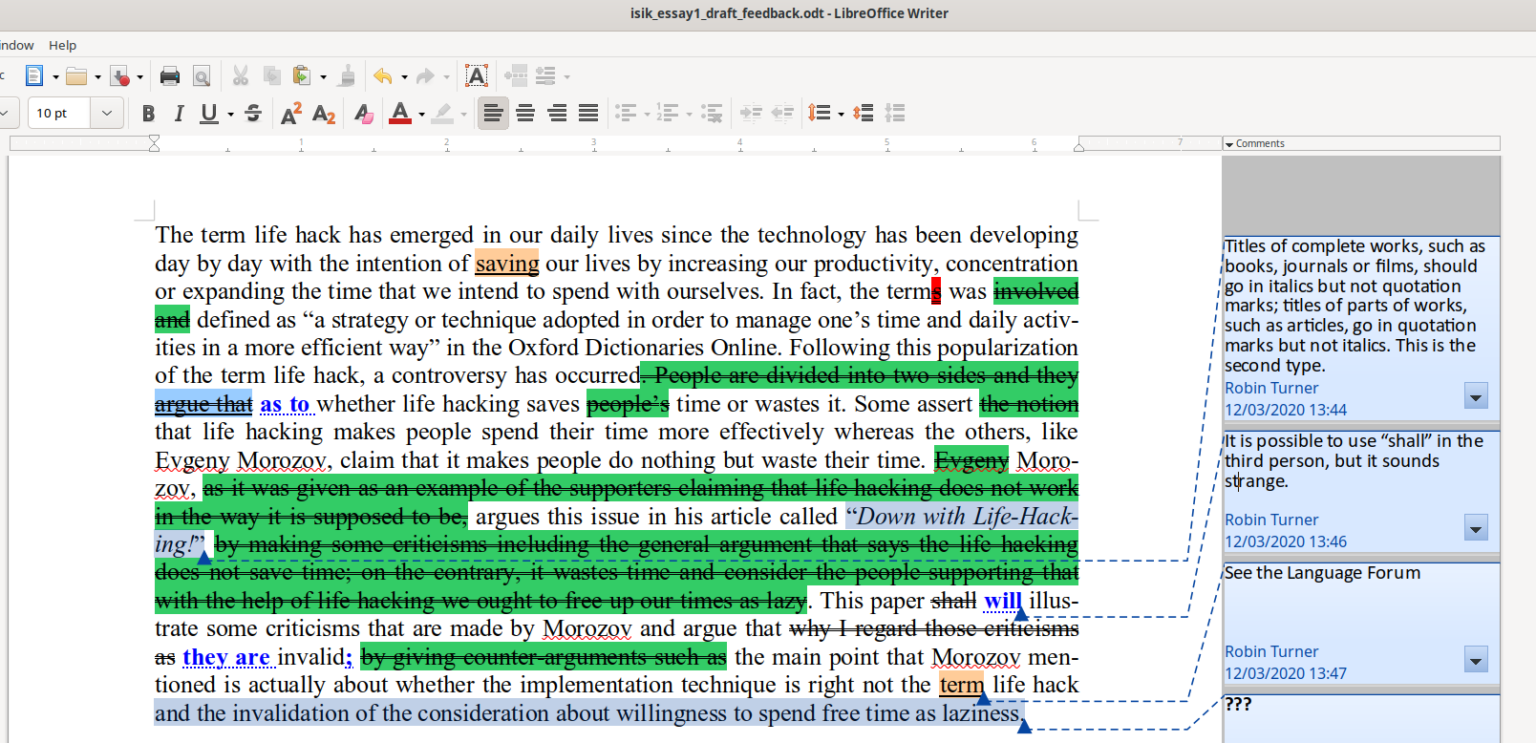Image resolution: width=1536 pixels, height=743 pixels.
Task: Open the Window menu
Action: pyautogui.click(x=15, y=45)
